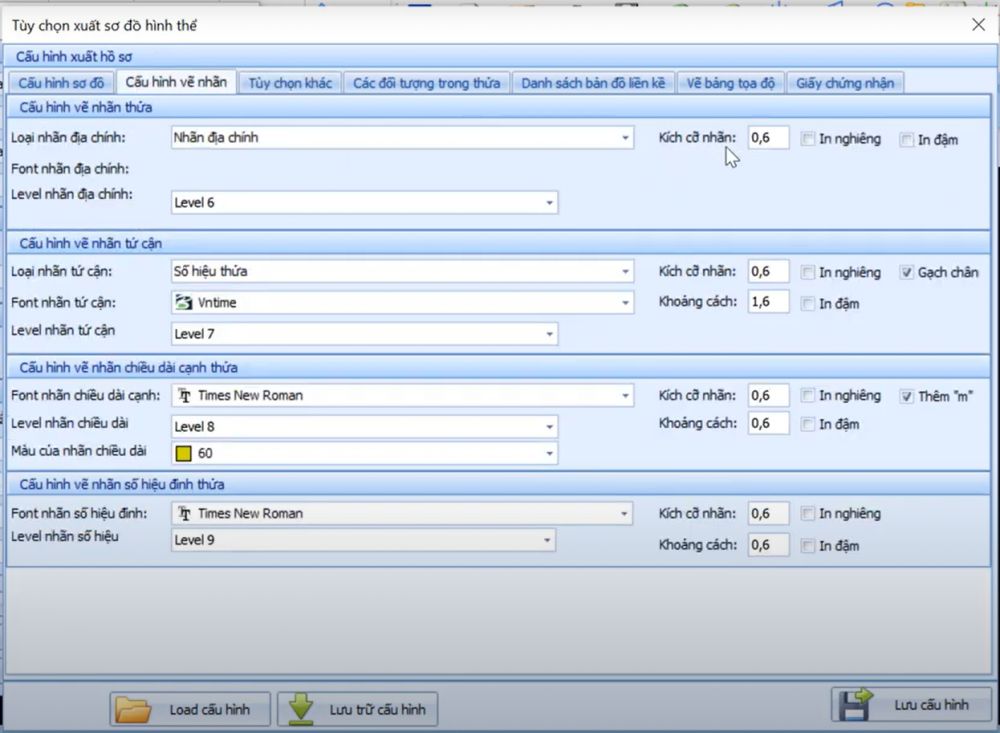Uncheck the Thêm "m" option
Screen dimensions: 1000x733
(907, 396)
